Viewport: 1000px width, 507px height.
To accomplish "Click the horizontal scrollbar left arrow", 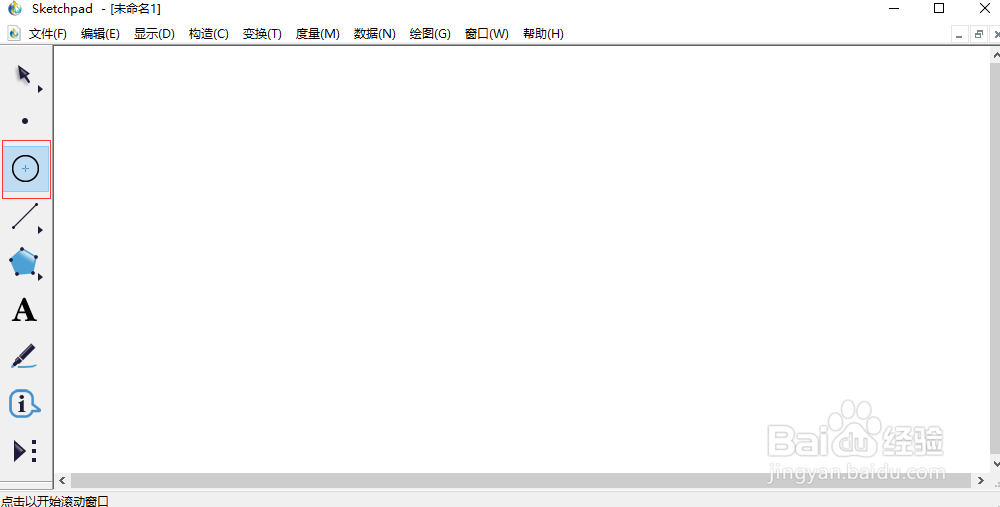I will (x=62, y=480).
